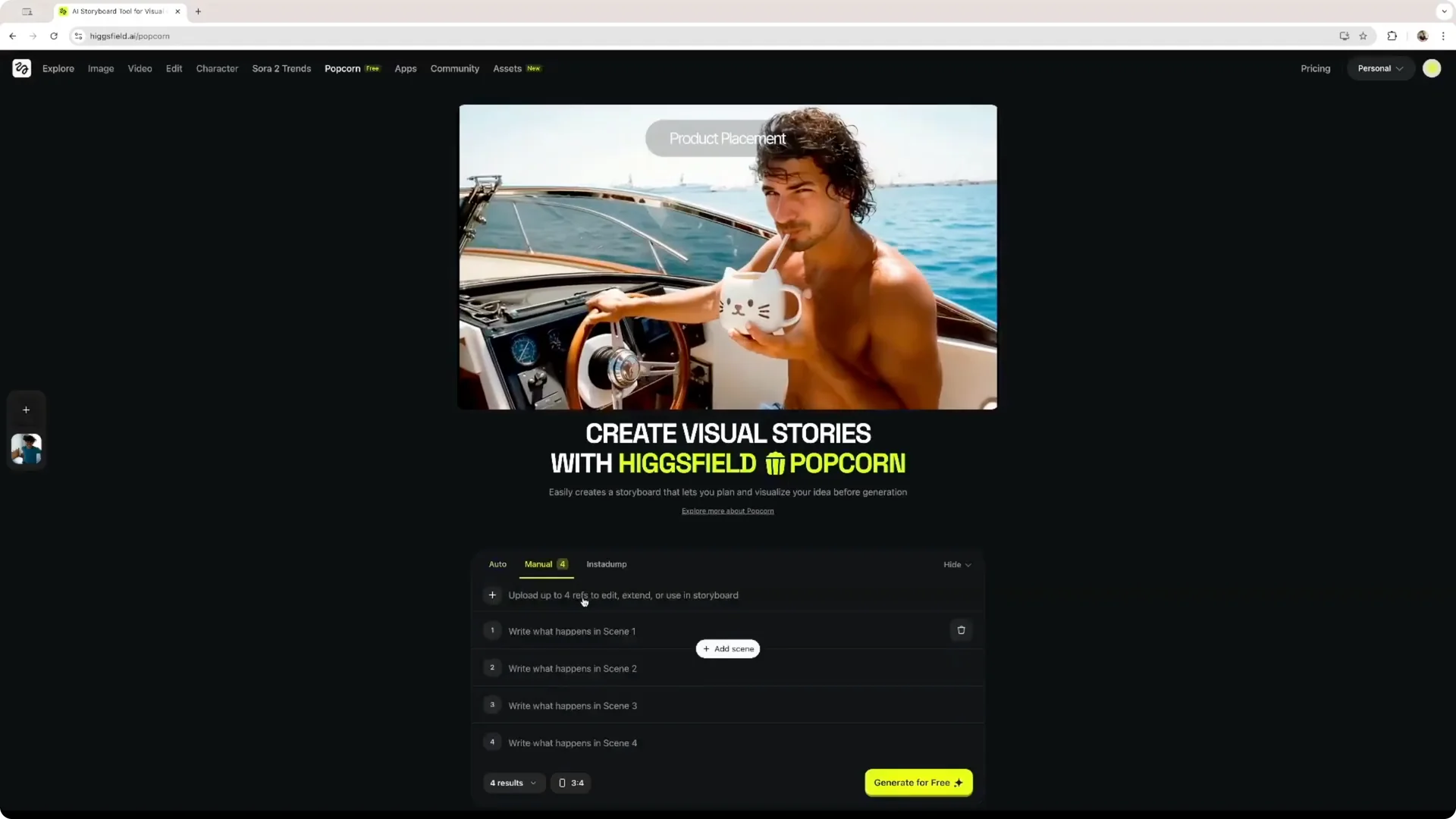1456x819 pixels.
Task: Collapse the panel using the Hide chevron
Action: (x=956, y=564)
